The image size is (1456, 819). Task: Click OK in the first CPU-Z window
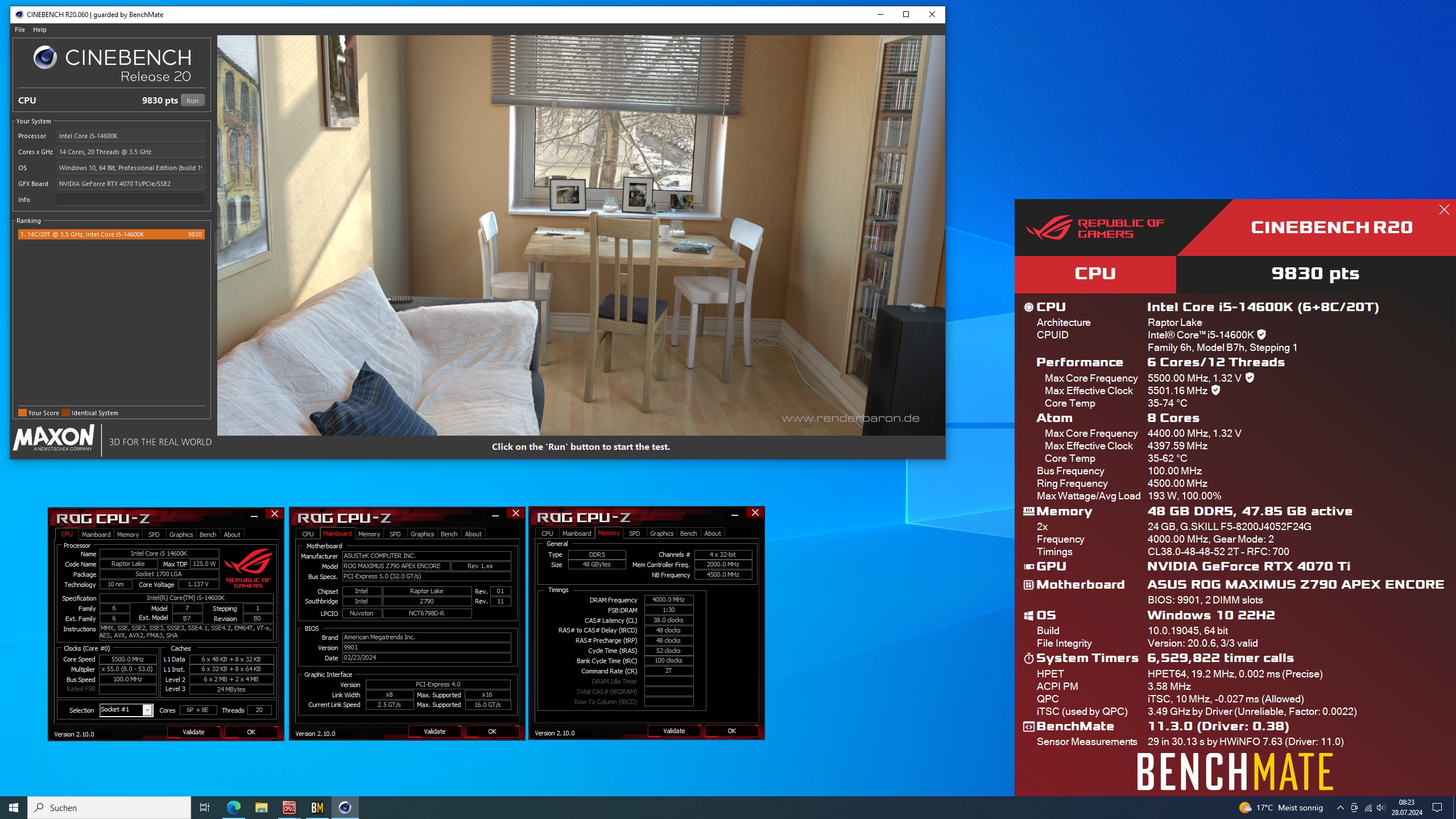[251, 732]
